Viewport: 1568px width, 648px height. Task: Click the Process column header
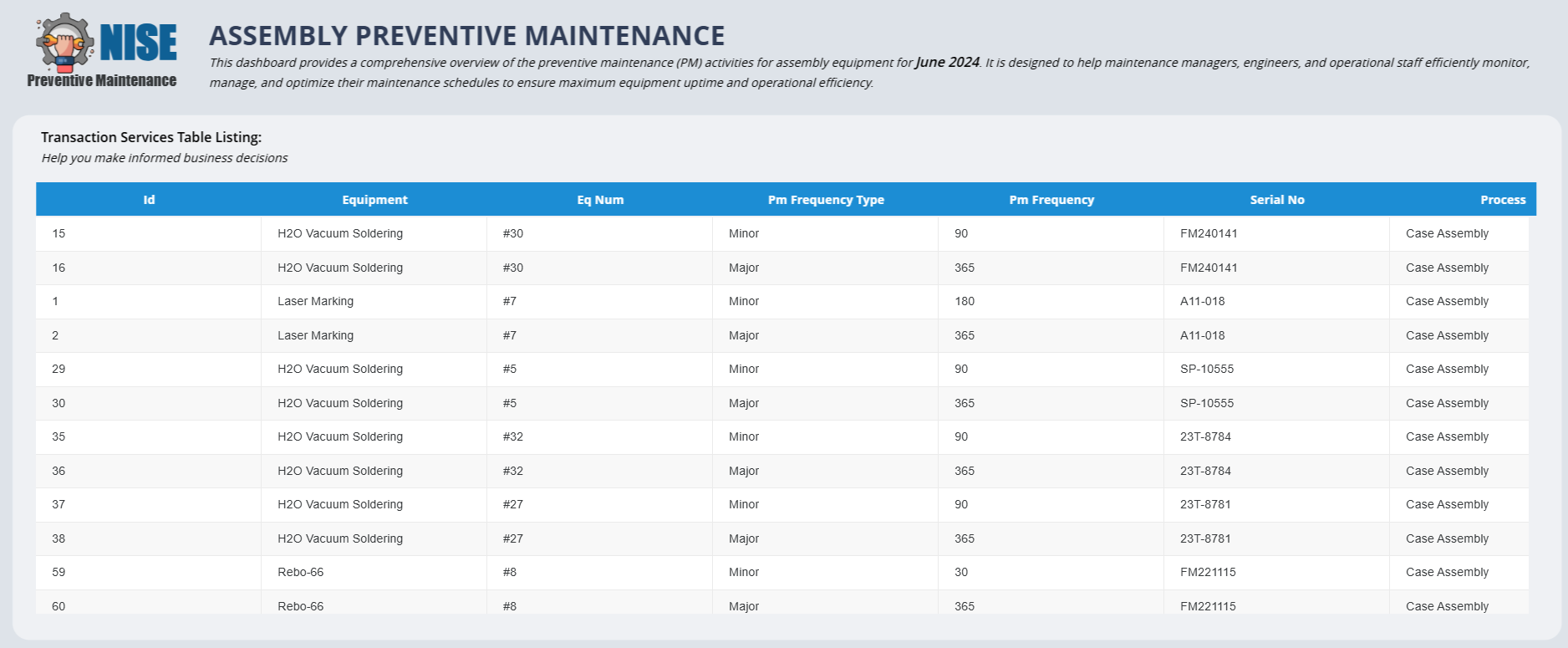point(1502,200)
